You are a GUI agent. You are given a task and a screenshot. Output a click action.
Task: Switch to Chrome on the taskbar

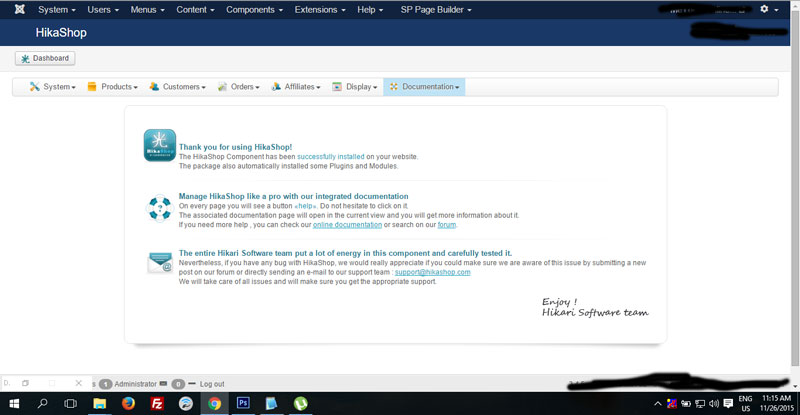pyautogui.click(x=214, y=404)
